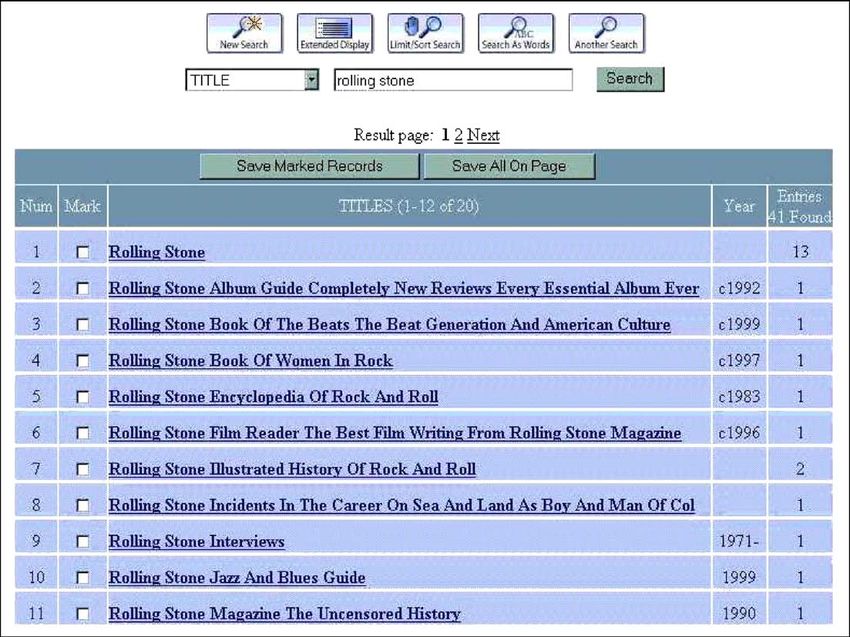The image size is (850, 637).
Task: Tick the Rolling Stone Incidents row checkbox
Action: click(83, 505)
